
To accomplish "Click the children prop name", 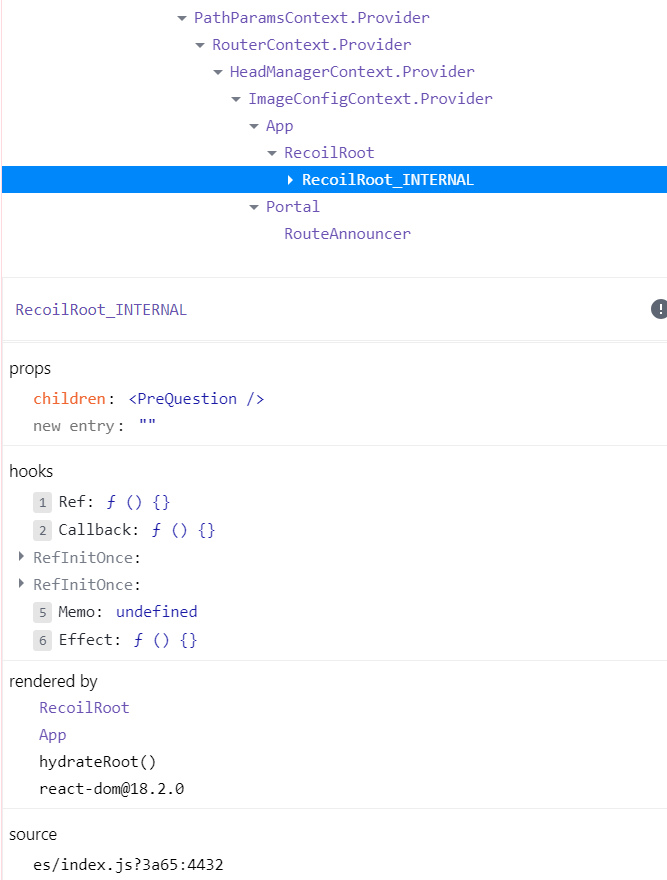I will tap(69, 399).
